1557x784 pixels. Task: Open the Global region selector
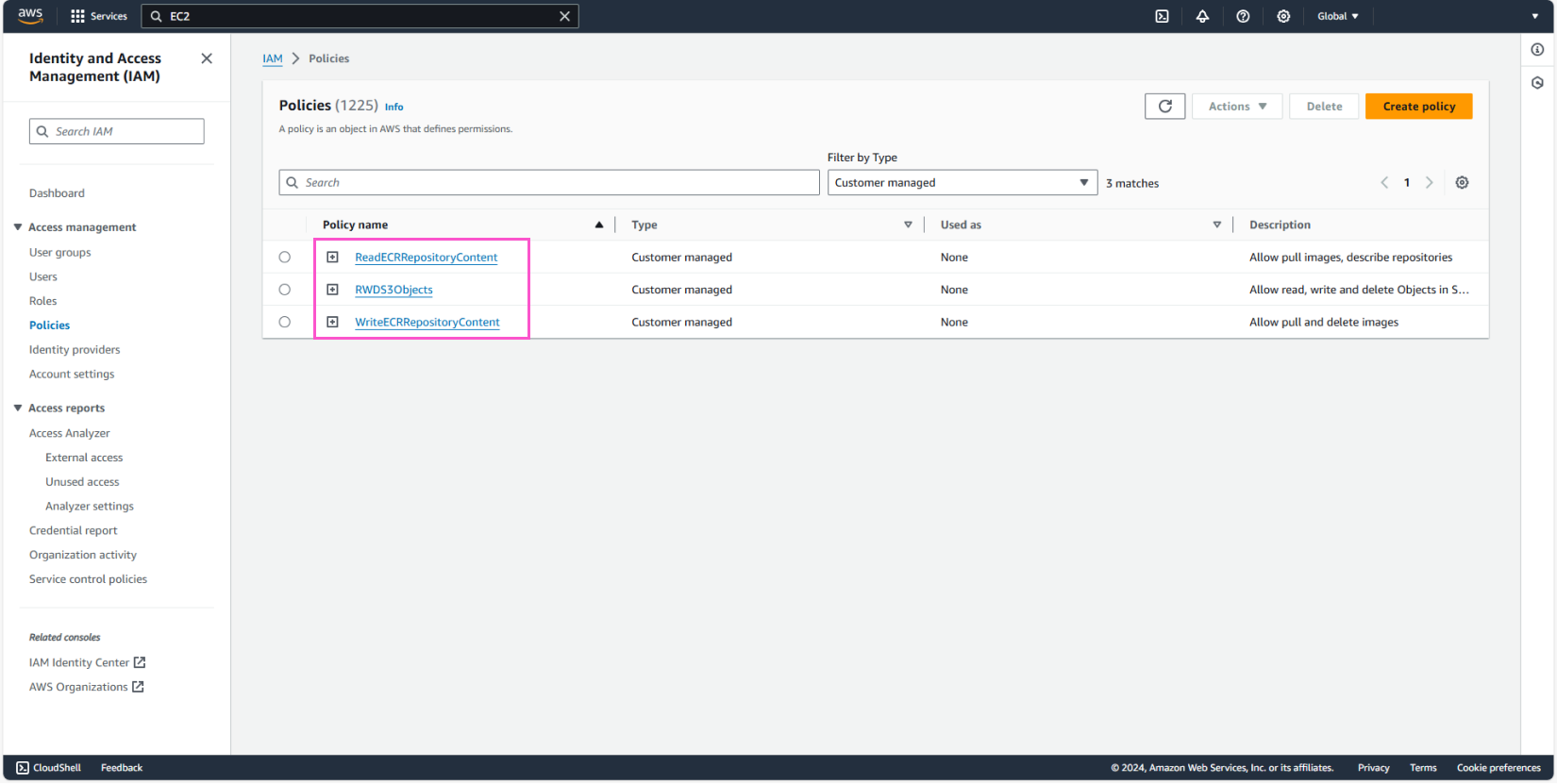[x=1338, y=16]
